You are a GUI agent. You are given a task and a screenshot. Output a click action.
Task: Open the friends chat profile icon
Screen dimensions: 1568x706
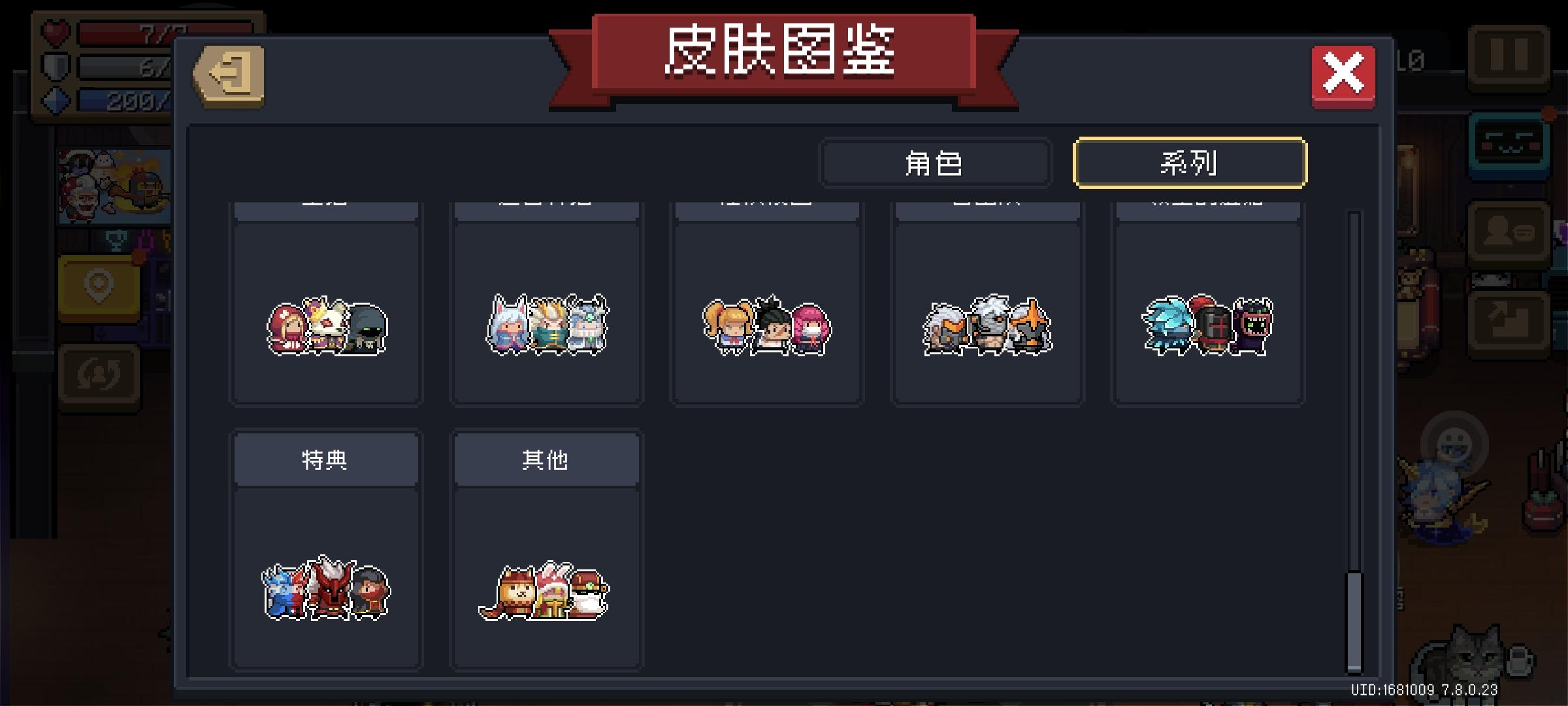(1509, 233)
